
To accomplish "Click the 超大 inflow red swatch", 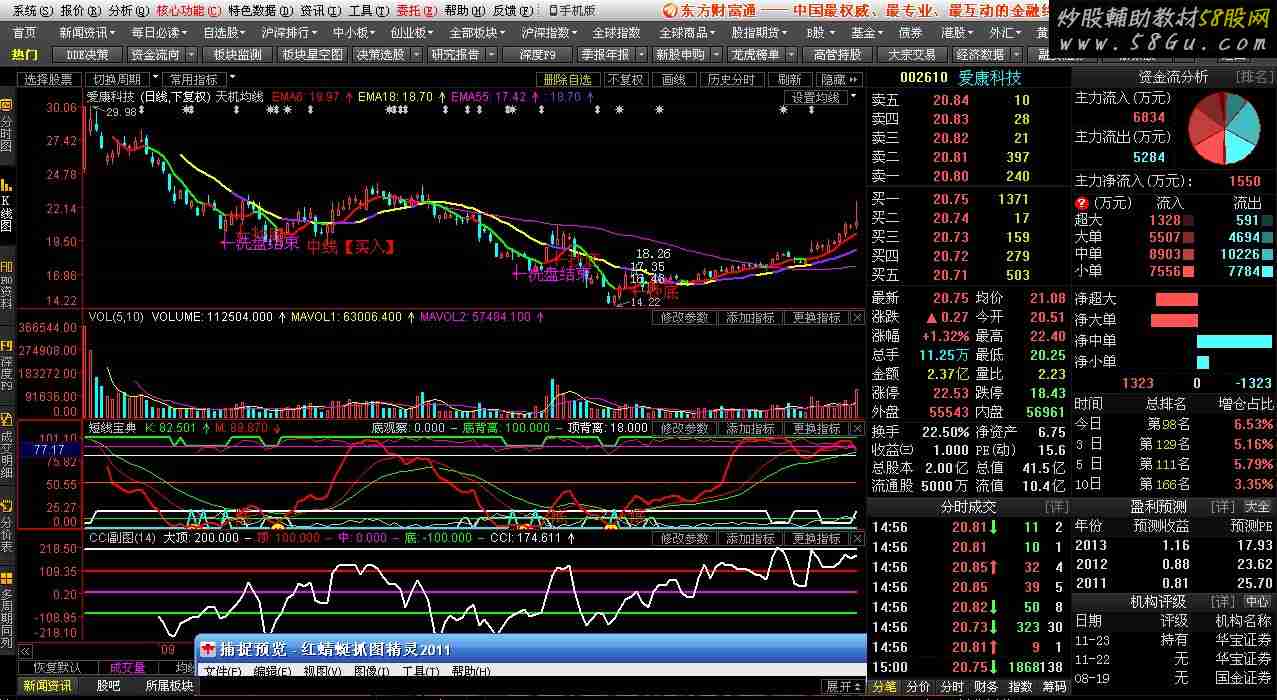I will coord(1190,220).
